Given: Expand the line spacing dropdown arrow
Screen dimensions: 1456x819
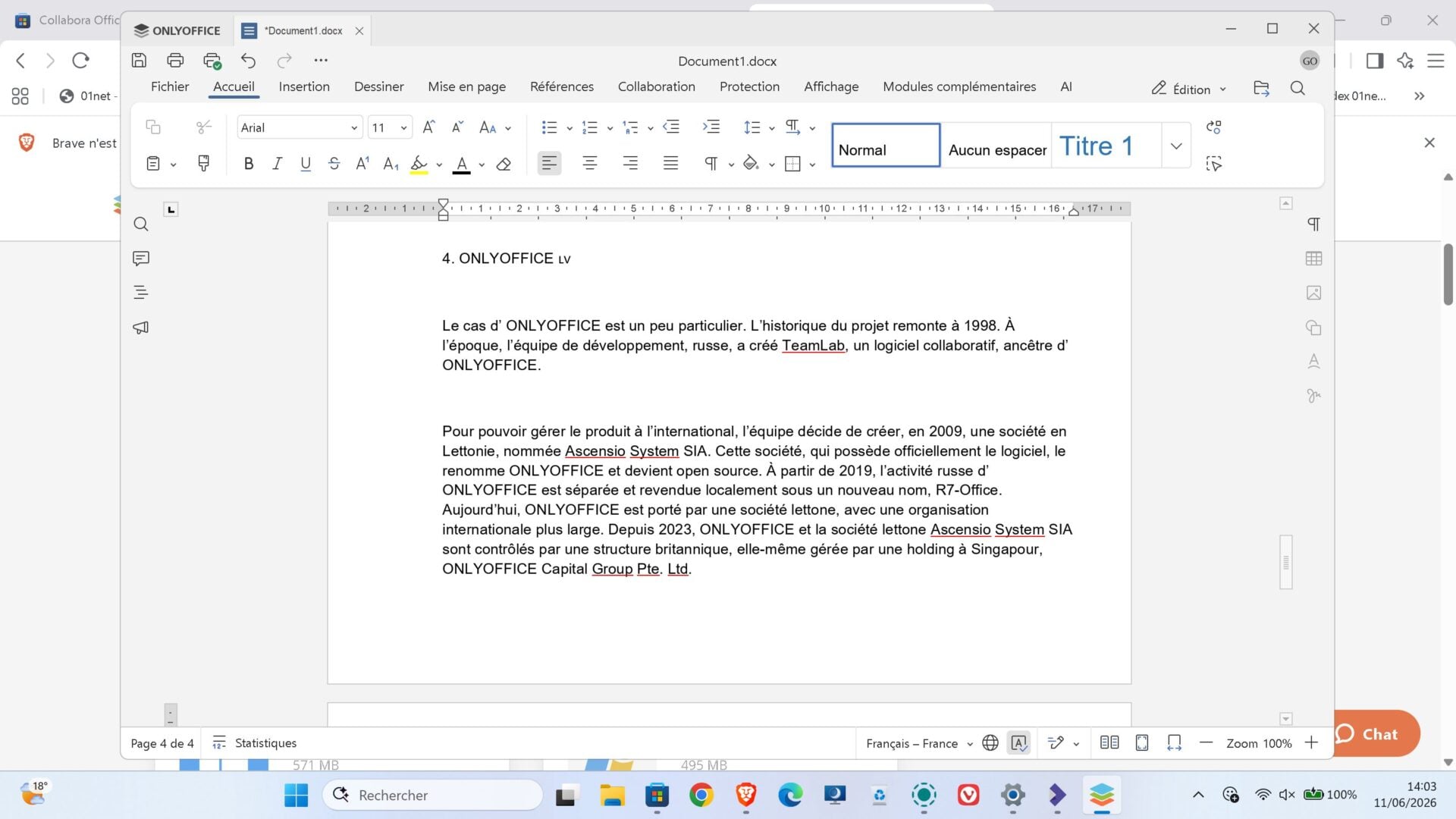Looking at the screenshot, I should point(772,128).
